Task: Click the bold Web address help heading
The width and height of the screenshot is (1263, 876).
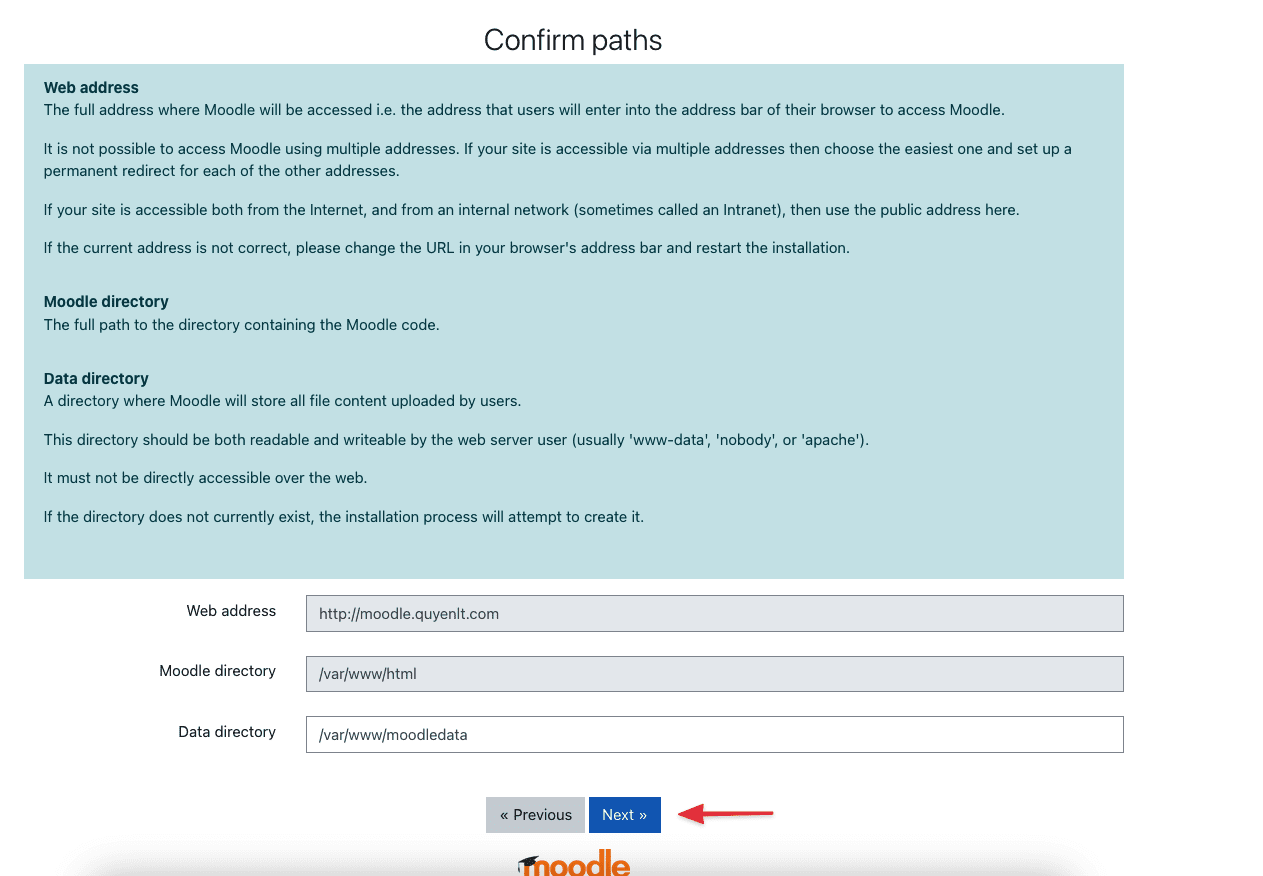Action: point(91,88)
